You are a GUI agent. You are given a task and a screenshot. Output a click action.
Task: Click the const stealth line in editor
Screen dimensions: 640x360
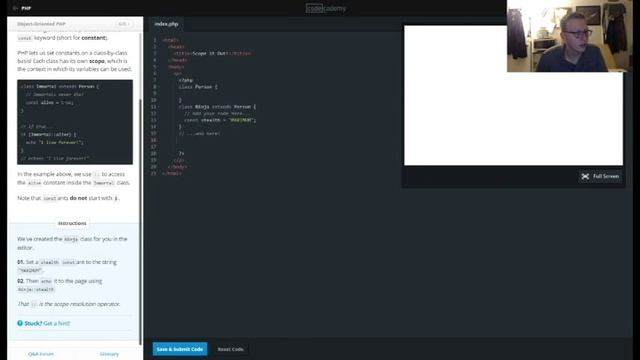(220, 120)
